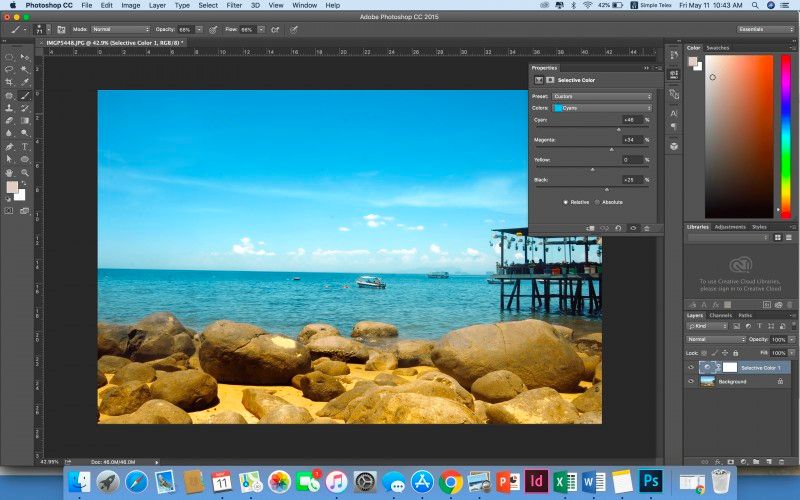Click the rainbow hue strip in Color panel
The image size is (800, 500).
(786, 136)
